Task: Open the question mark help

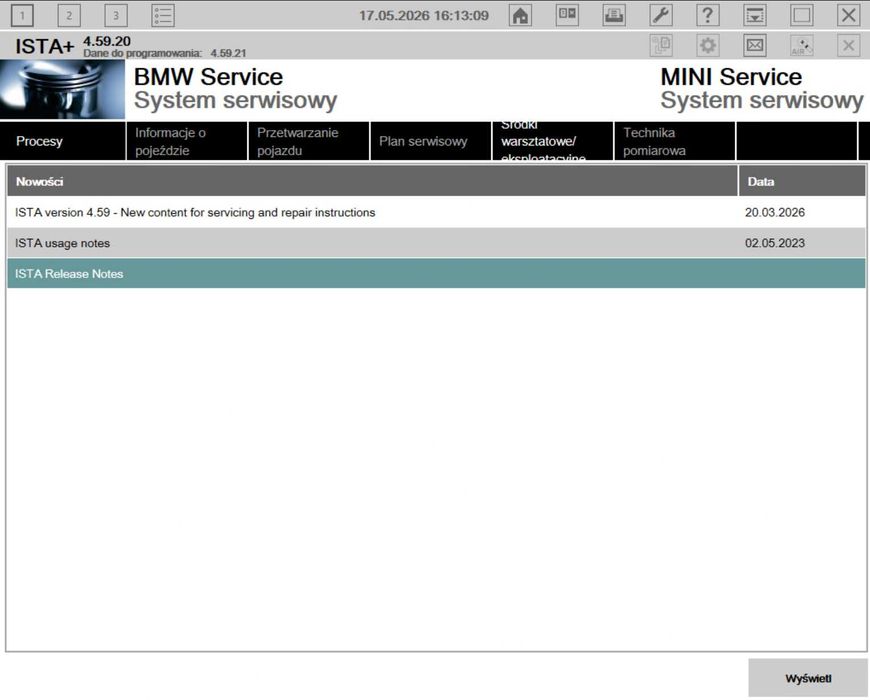Action: [x=707, y=16]
